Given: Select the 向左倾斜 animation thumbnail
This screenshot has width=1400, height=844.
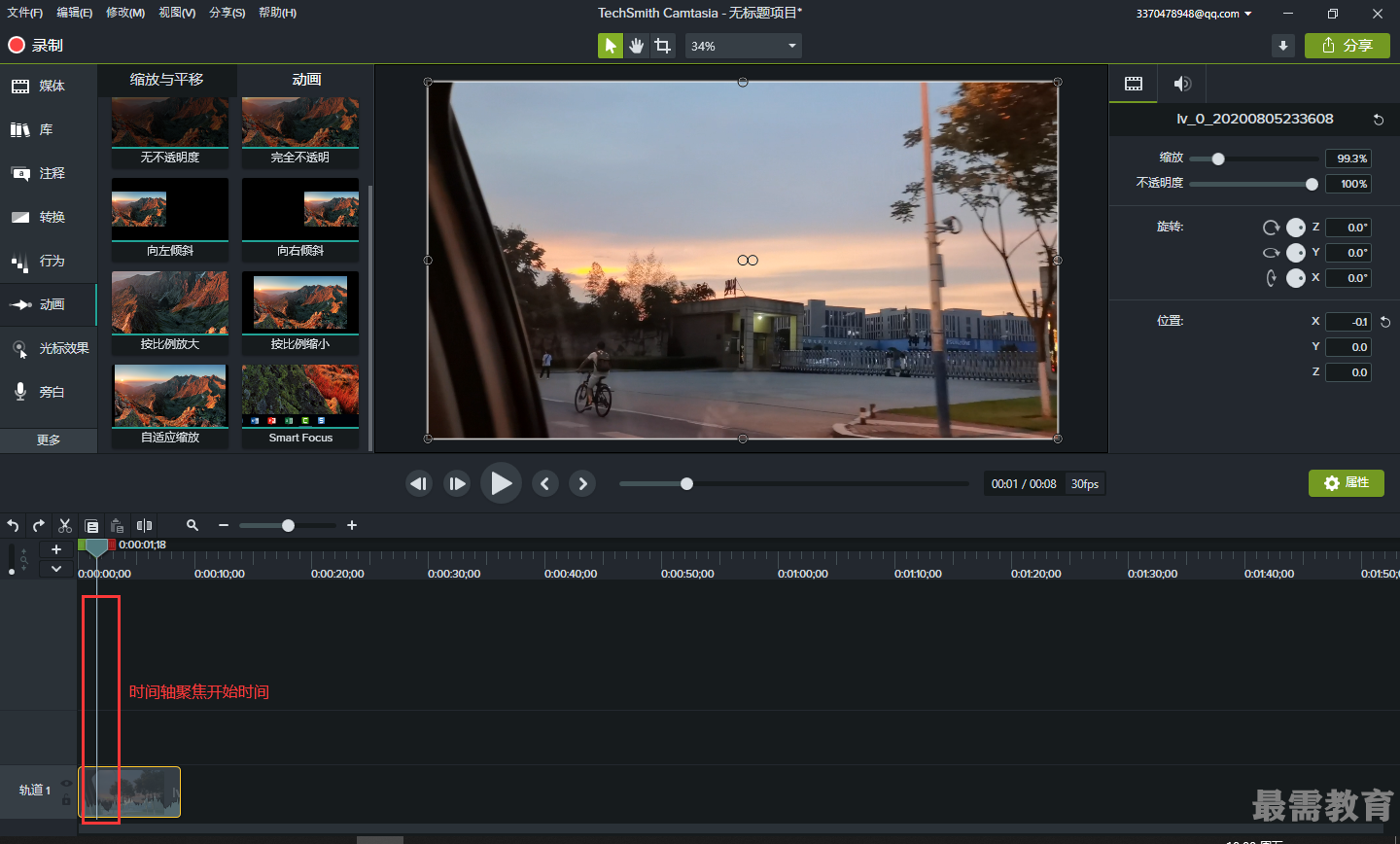Looking at the screenshot, I should click(x=170, y=220).
